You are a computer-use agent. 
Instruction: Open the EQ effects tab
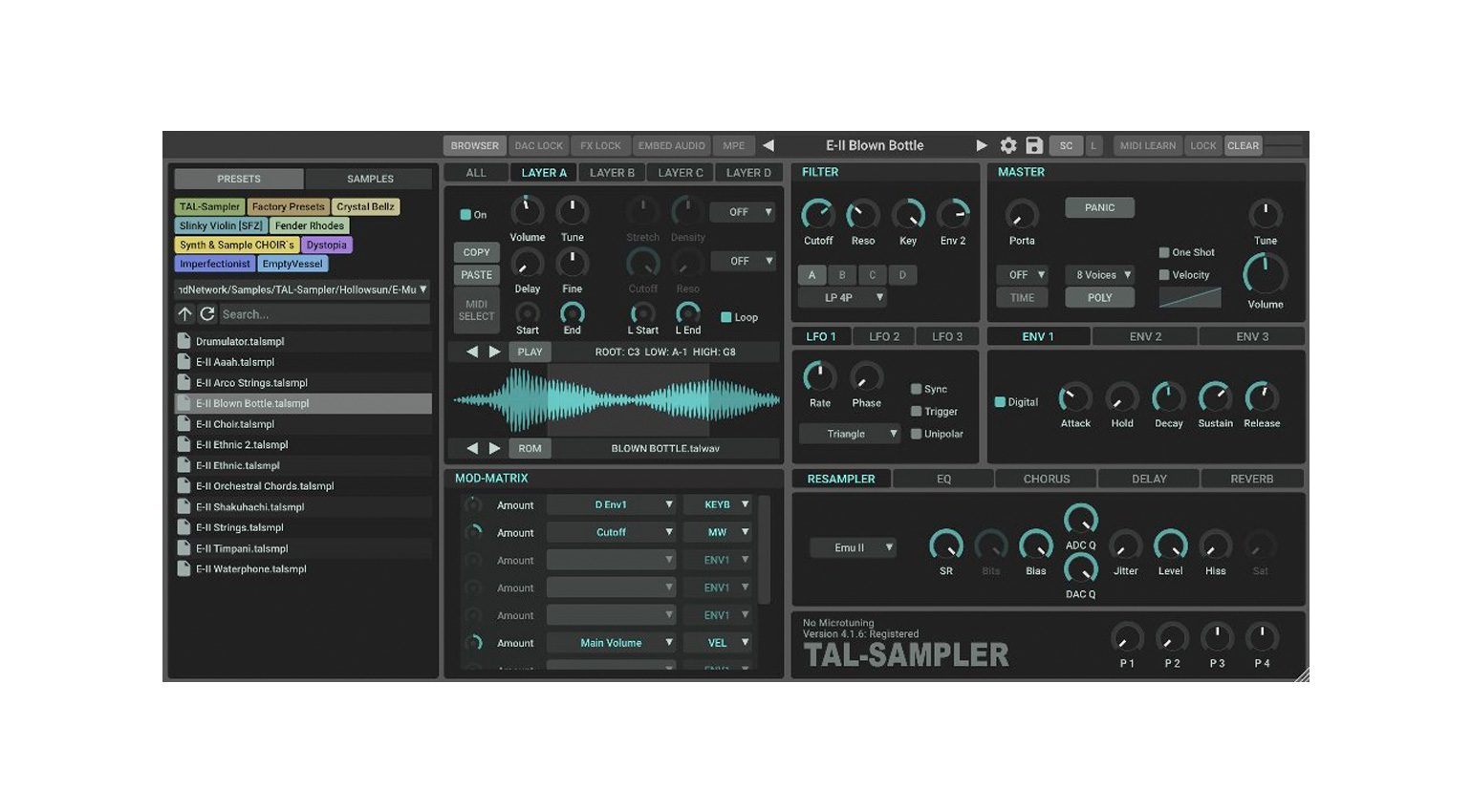(x=943, y=479)
